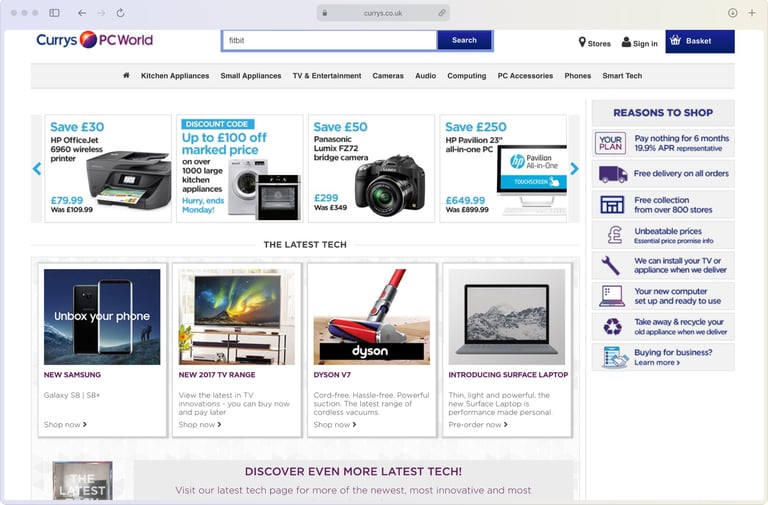Viewport: 768px width, 505px height.
Task: Open Cameras menu
Action: [x=388, y=76]
